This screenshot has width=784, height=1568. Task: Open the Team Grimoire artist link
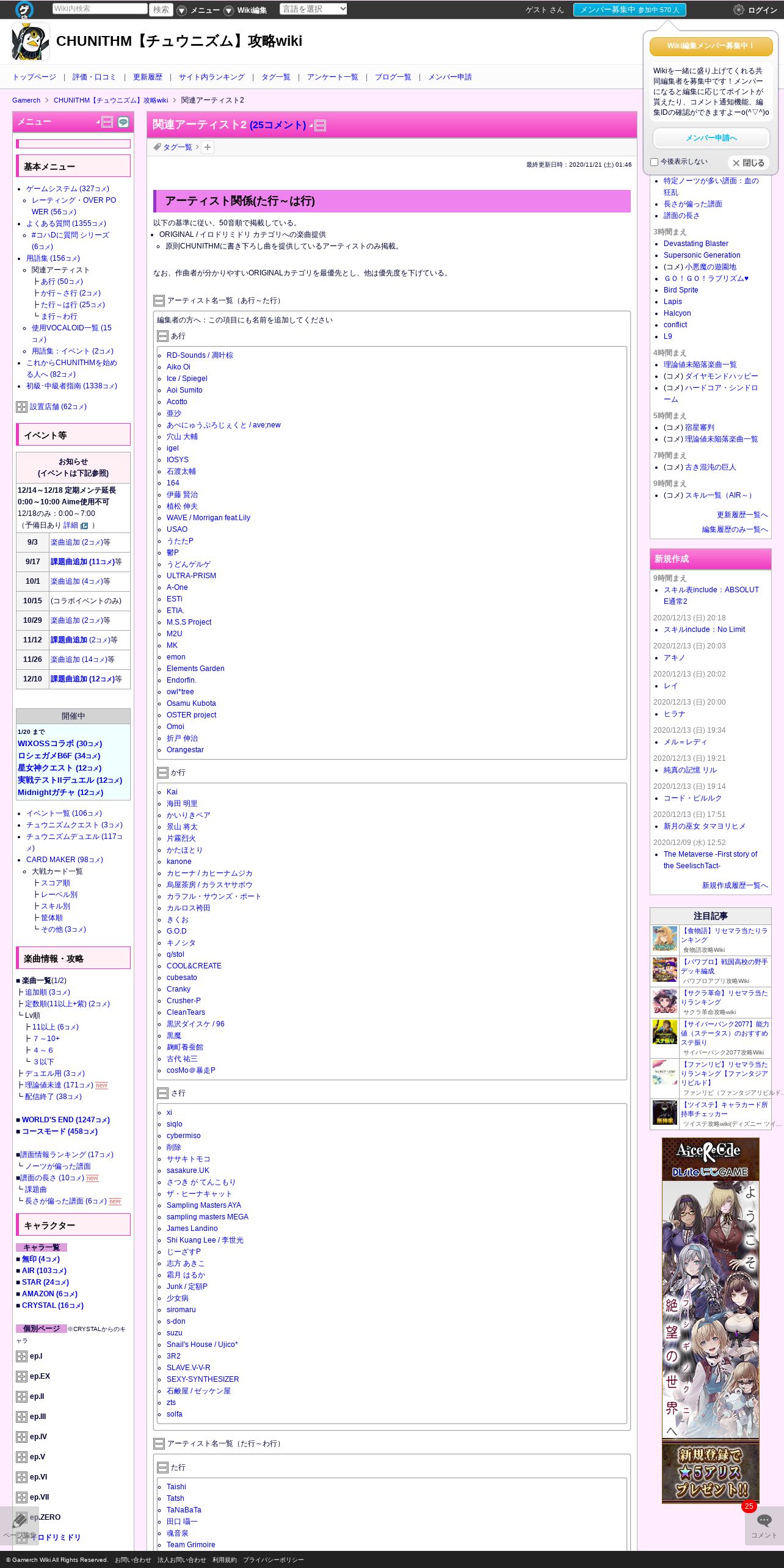point(191,1545)
